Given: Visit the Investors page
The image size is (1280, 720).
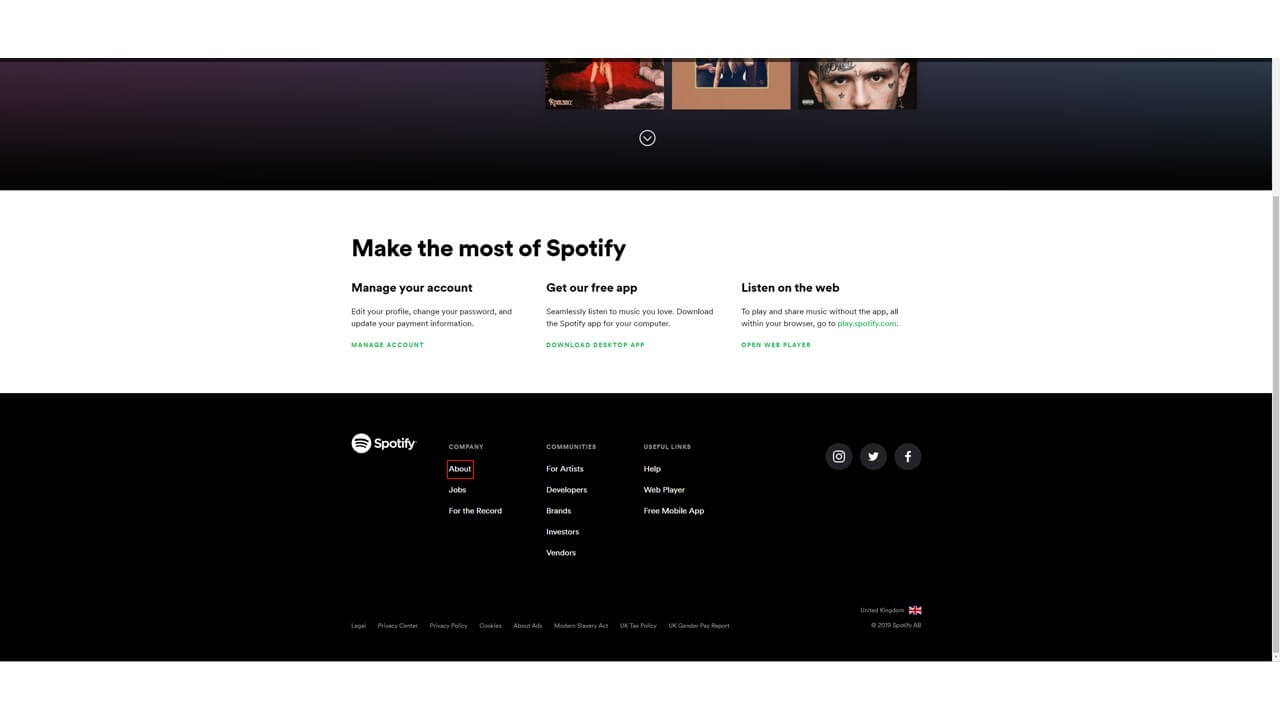Looking at the screenshot, I should click(x=563, y=532).
